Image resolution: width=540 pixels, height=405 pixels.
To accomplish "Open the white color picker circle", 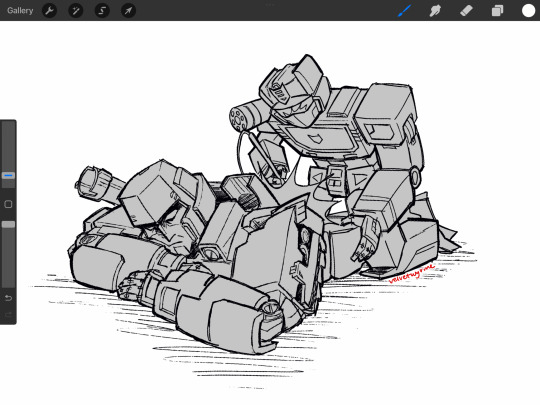I will point(528,11).
